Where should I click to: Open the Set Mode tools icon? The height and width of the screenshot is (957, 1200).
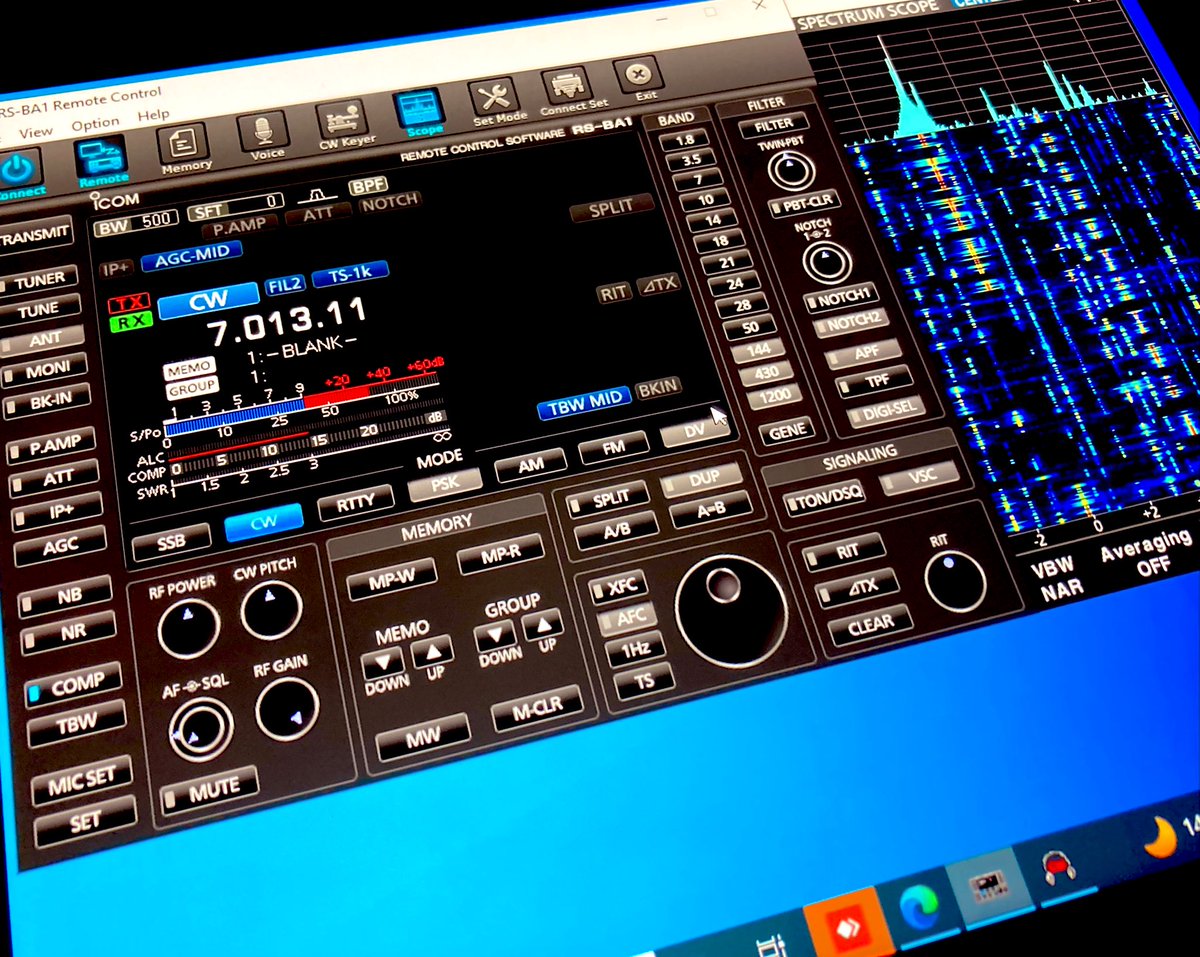[x=496, y=101]
